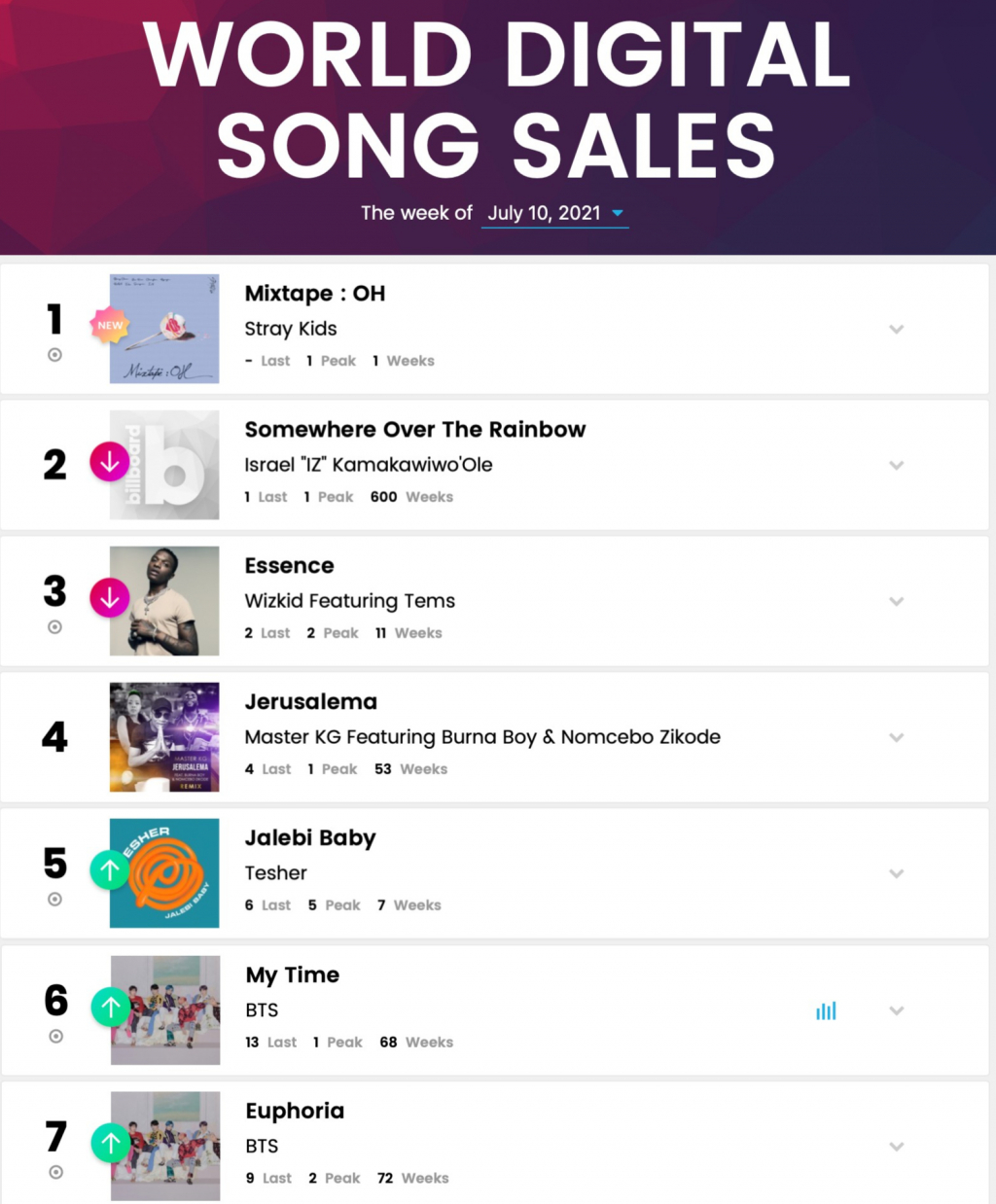Click the green up arrow beside Euphoria

111,1144
